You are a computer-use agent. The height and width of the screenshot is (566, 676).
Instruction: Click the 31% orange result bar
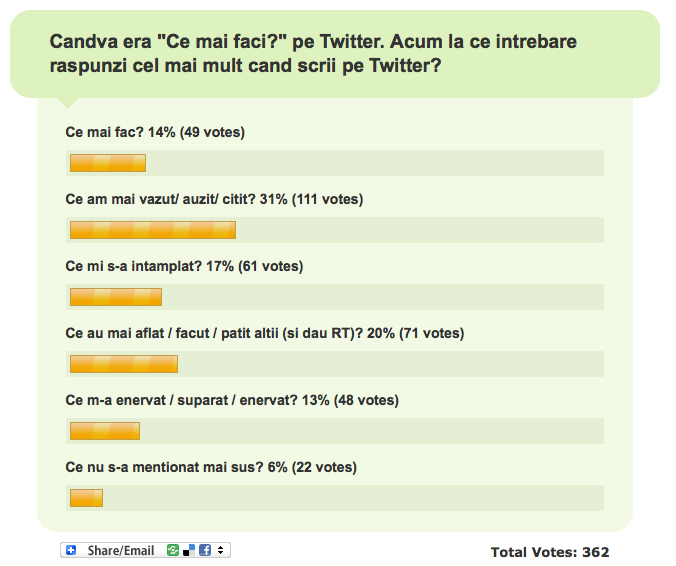(x=153, y=230)
